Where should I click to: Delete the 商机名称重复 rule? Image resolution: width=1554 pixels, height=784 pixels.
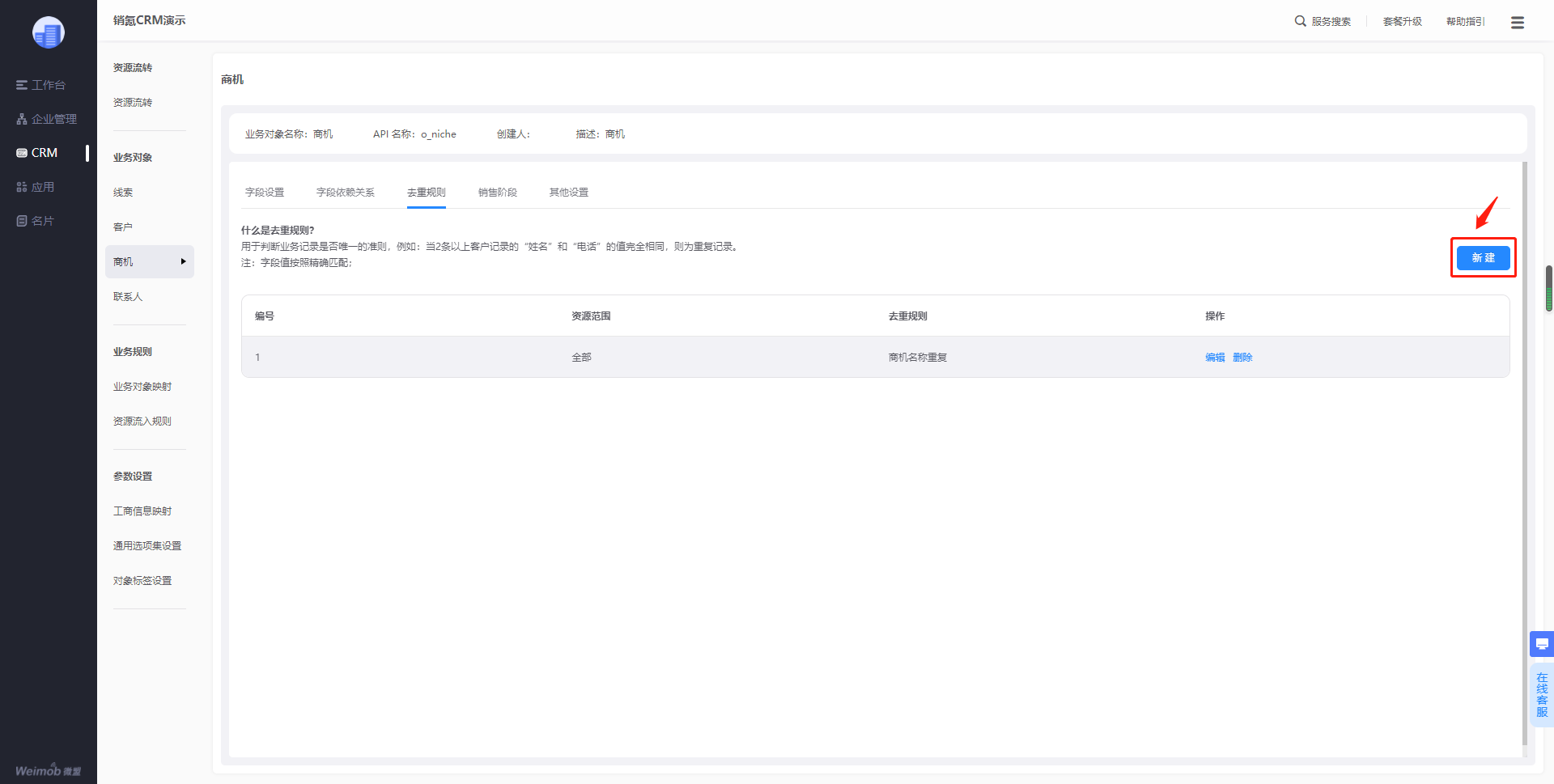[x=1242, y=358]
